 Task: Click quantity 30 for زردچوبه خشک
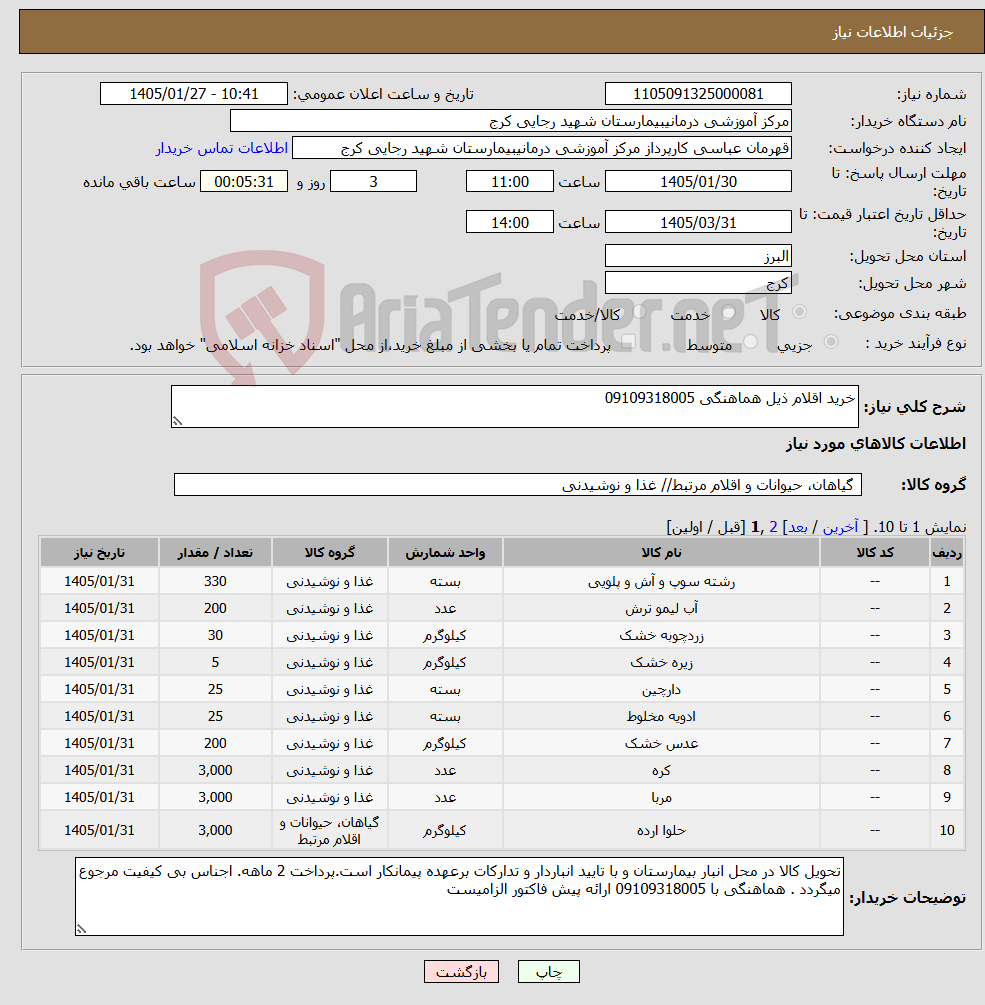pyautogui.click(x=215, y=635)
